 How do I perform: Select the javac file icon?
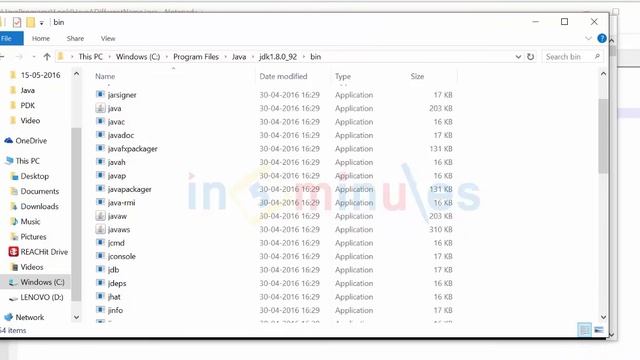[100, 121]
